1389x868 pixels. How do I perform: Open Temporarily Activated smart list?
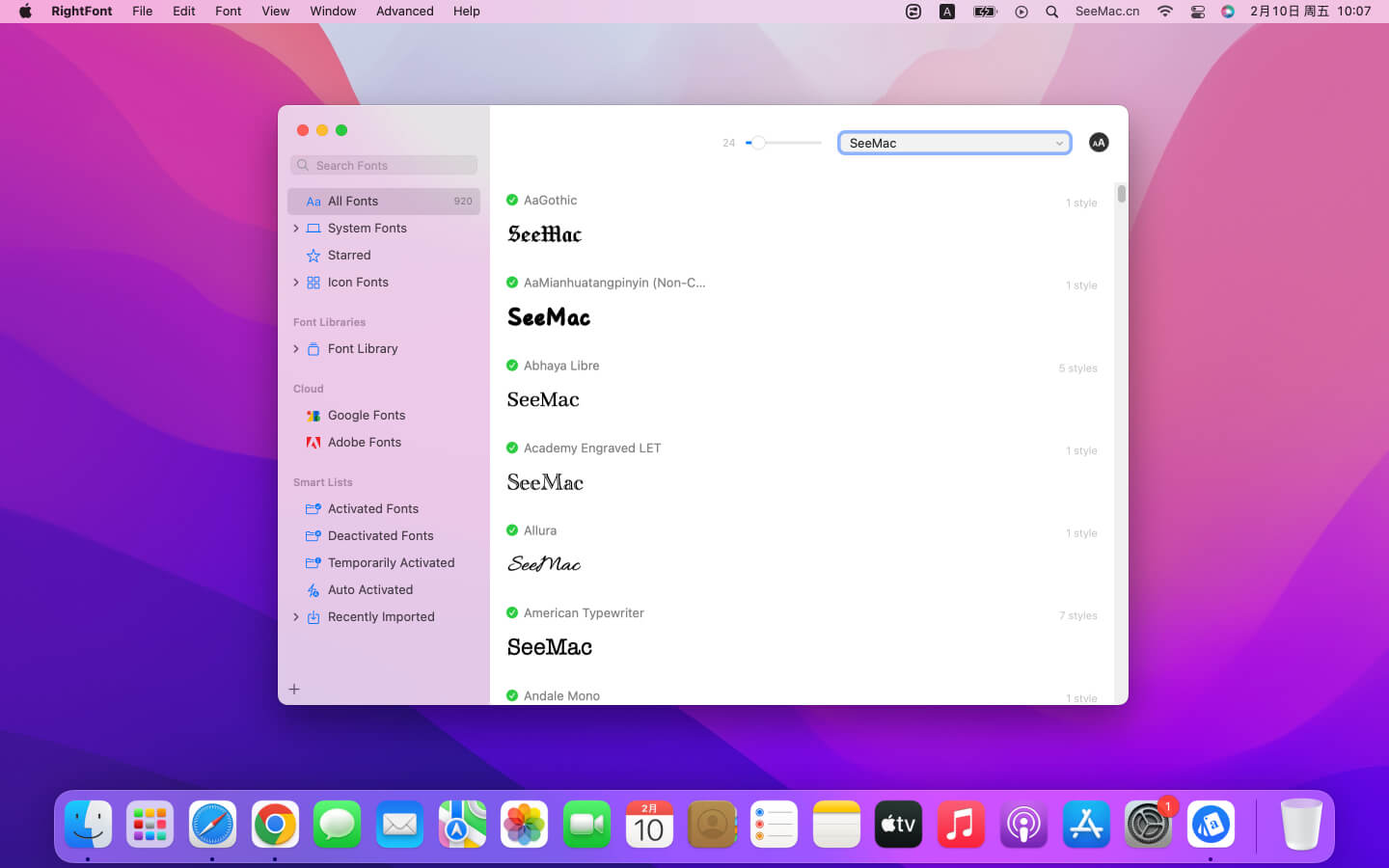pos(391,563)
